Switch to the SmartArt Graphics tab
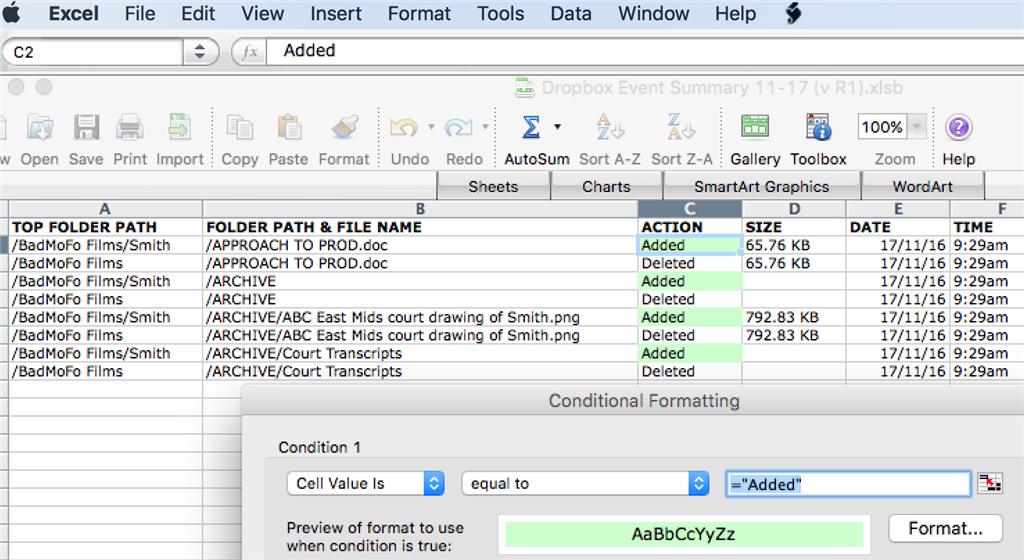This screenshot has width=1024, height=560. pyautogui.click(x=761, y=187)
